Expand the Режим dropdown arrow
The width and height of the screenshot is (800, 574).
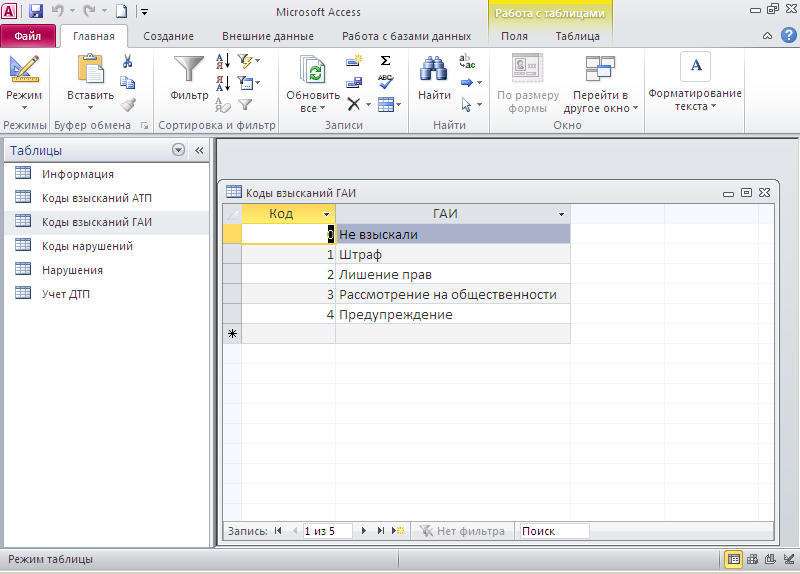(24, 108)
